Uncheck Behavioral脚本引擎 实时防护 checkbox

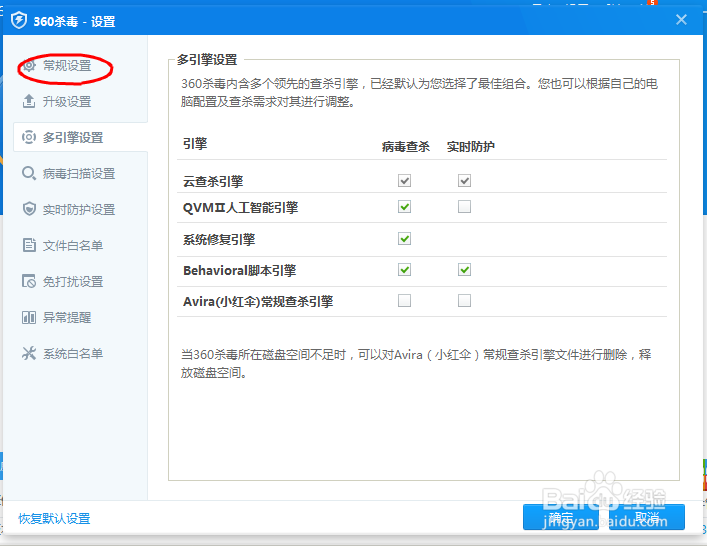[x=464, y=270]
